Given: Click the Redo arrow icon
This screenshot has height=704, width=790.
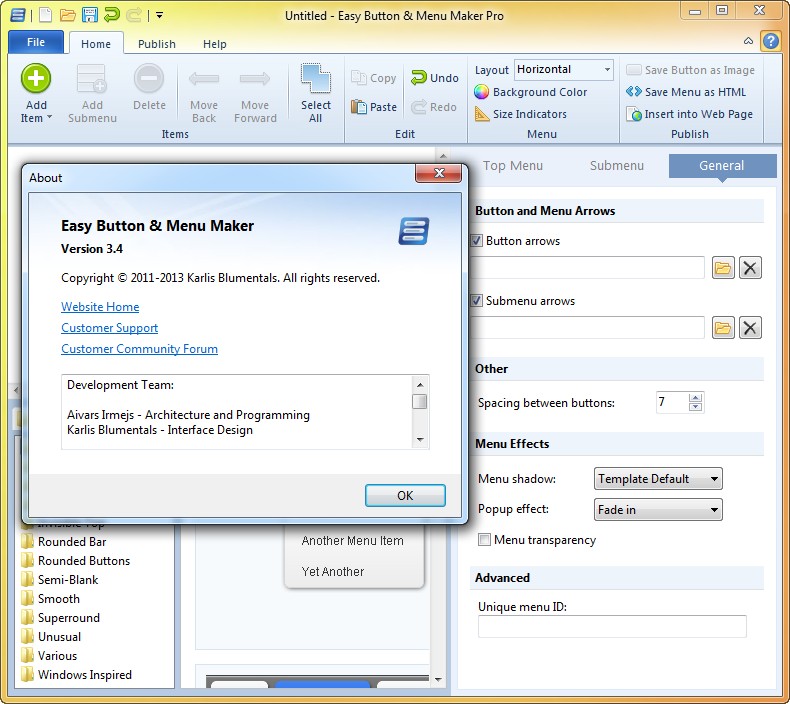Looking at the screenshot, I should click(418, 107).
